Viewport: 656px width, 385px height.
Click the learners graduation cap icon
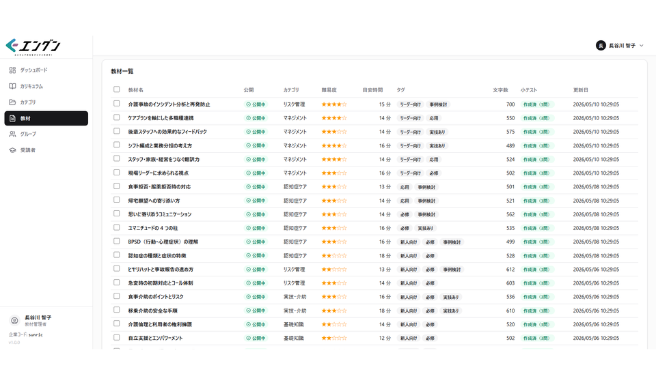pos(13,150)
